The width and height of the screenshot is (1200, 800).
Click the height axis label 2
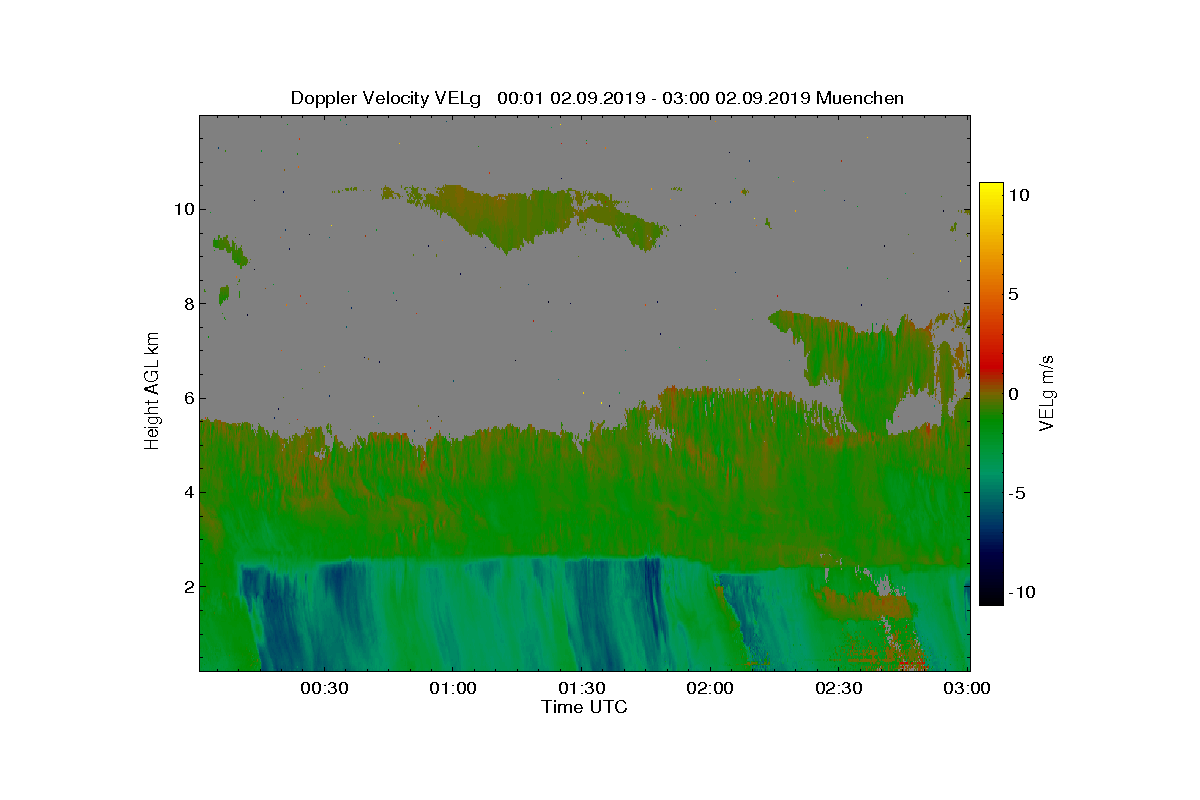coord(188,586)
